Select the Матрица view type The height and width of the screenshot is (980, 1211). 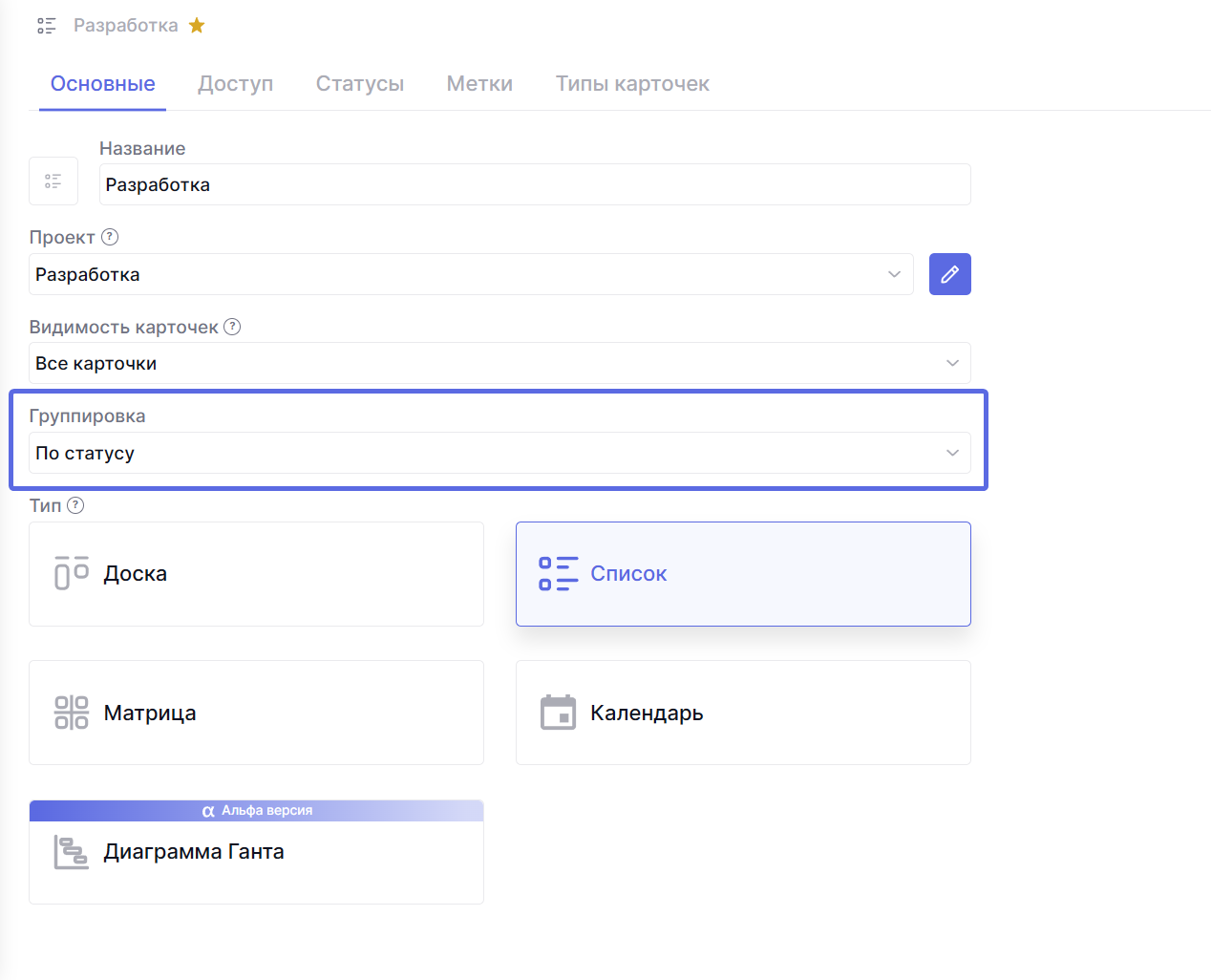[x=256, y=713]
